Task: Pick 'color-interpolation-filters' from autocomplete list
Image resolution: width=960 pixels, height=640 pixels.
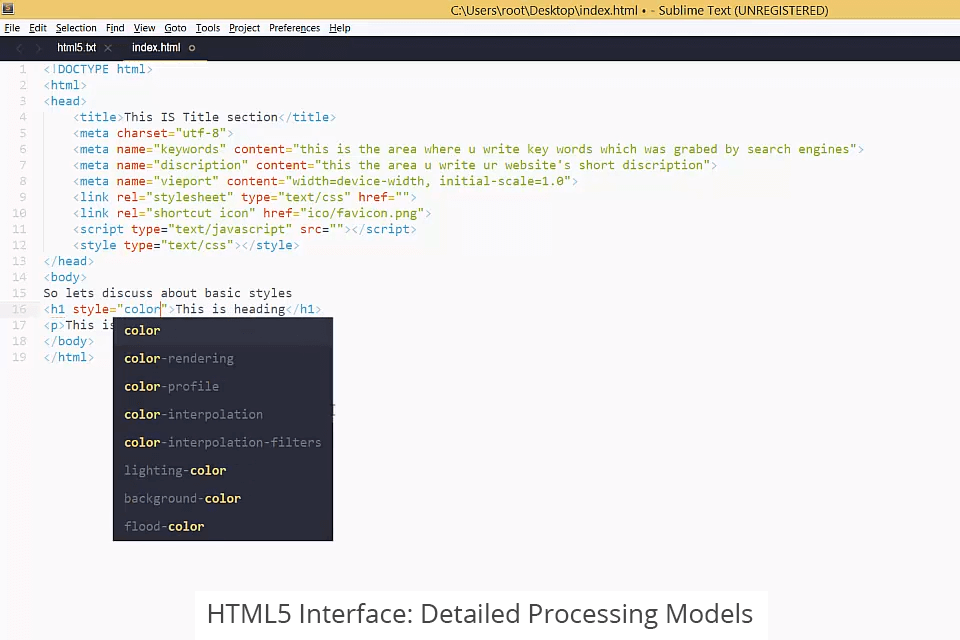Action: pyautogui.click(x=223, y=443)
